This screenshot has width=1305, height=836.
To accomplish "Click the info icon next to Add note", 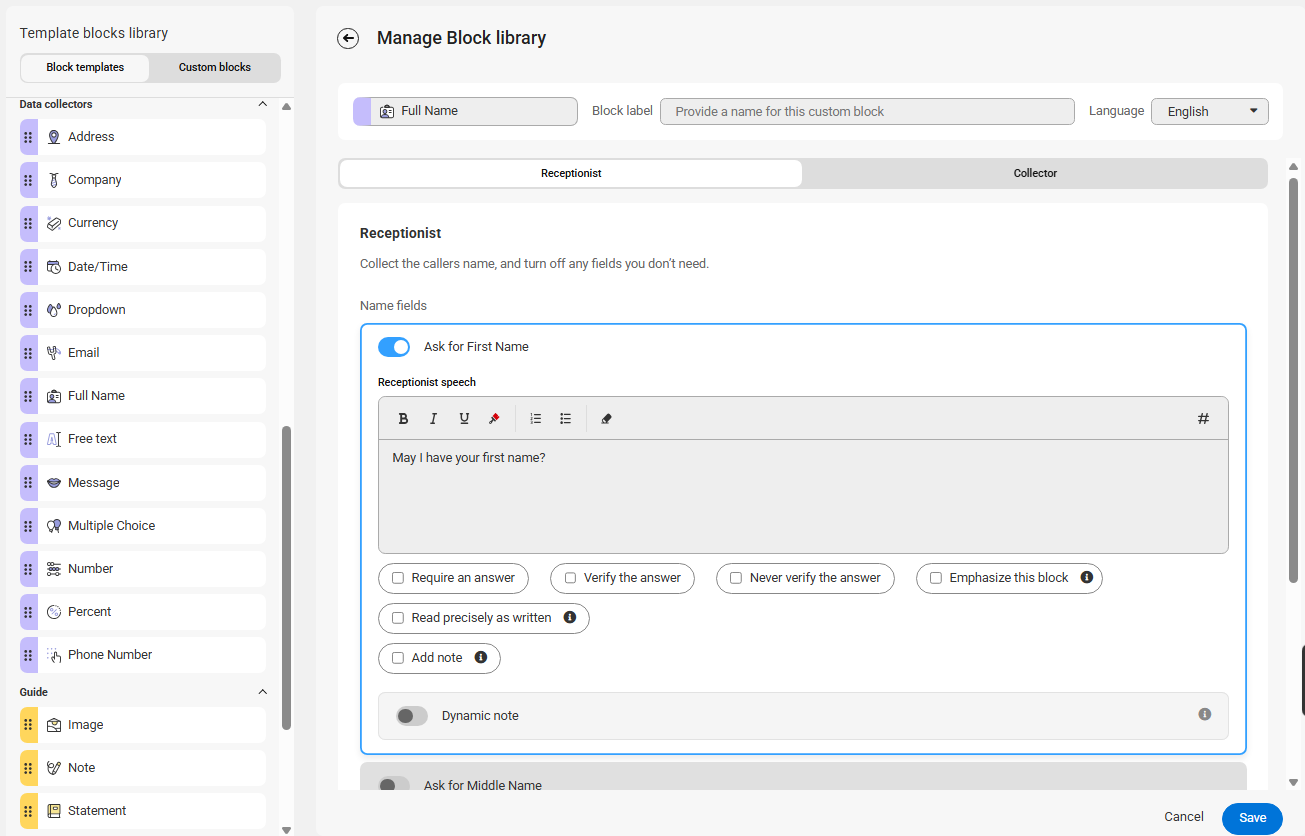I will [x=481, y=657].
